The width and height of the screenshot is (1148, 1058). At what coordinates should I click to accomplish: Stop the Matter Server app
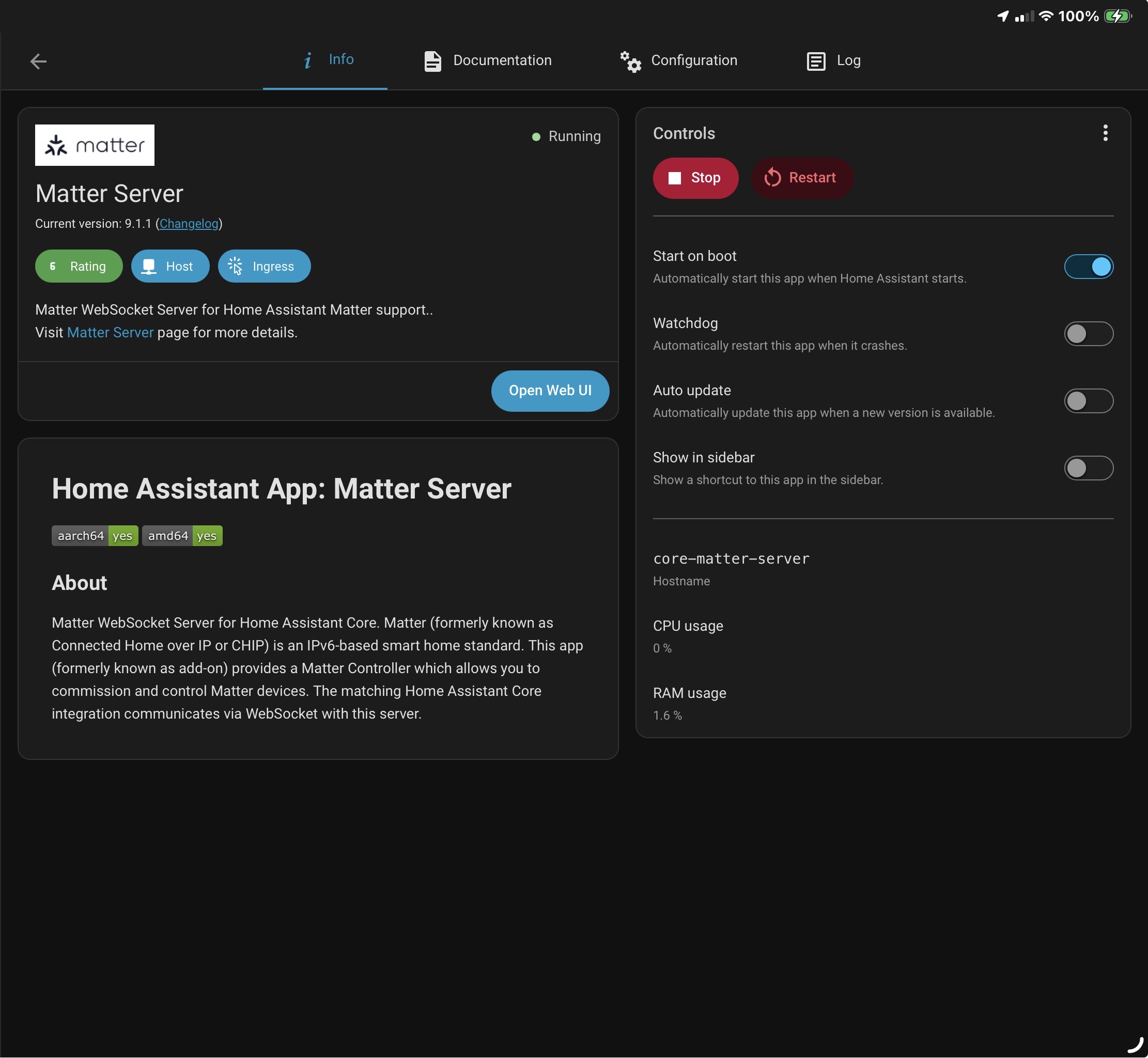[695, 178]
